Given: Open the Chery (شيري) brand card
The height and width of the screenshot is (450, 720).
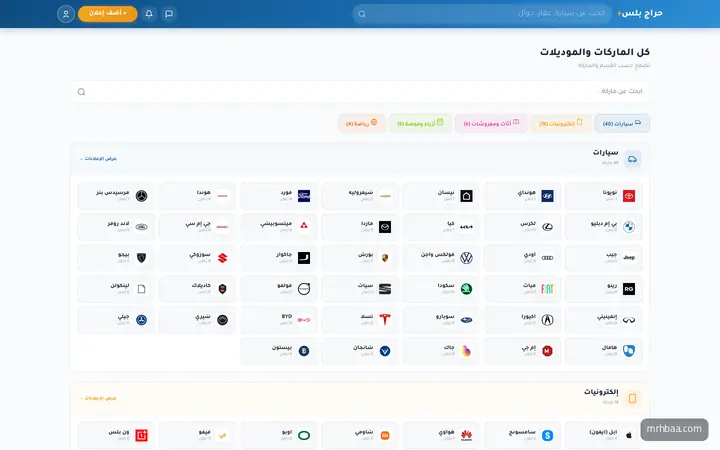Looking at the screenshot, I should [x=197, y=320].
